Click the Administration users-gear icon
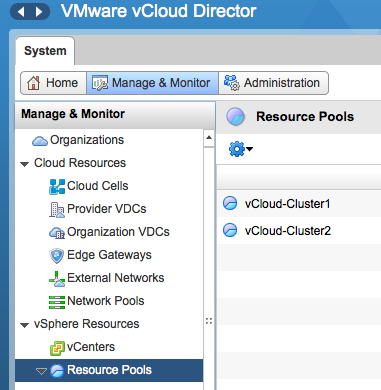This screenshot has width=381, height=390. pos(231,82)
